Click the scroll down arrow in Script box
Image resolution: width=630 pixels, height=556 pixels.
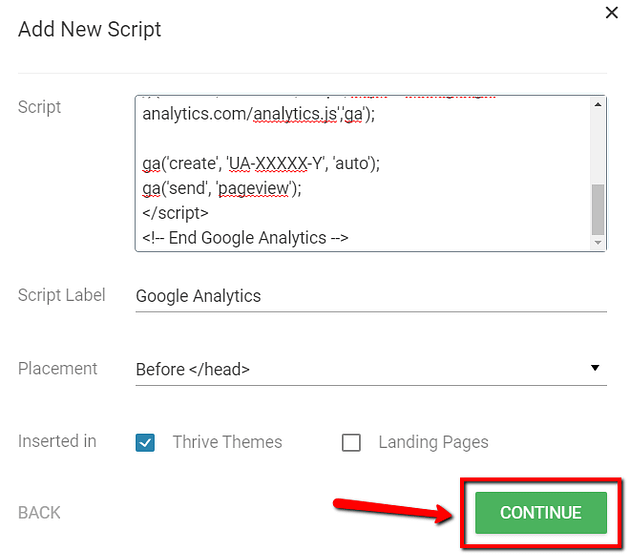click(598, 242)
